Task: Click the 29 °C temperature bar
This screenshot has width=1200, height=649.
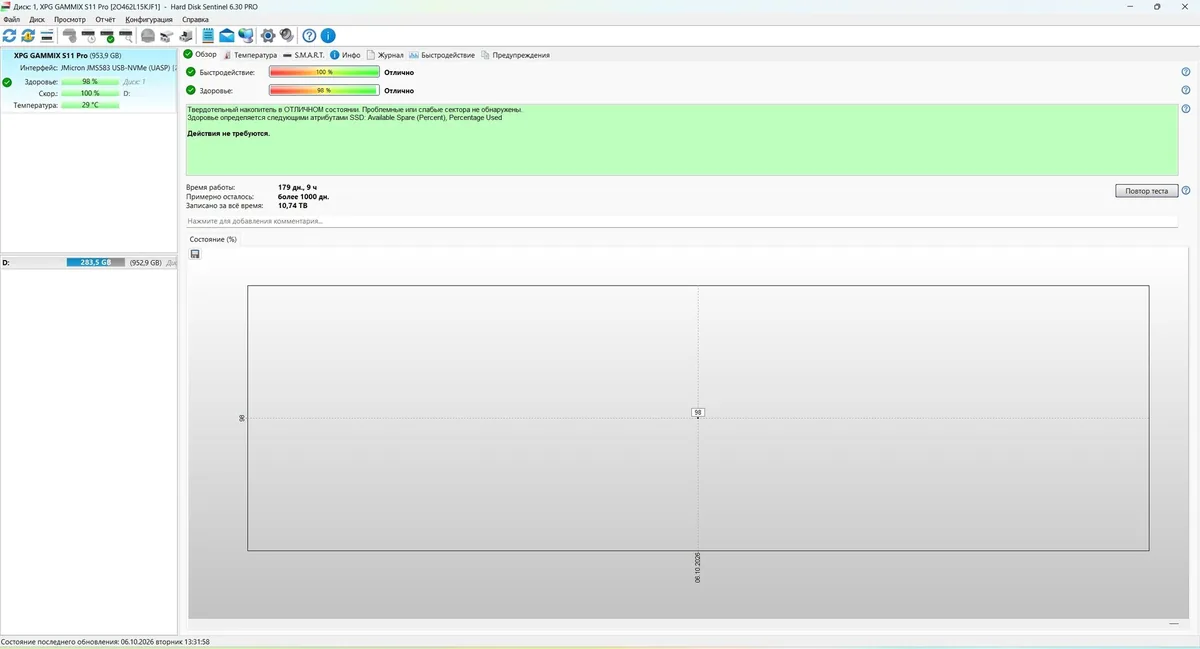Action: pos(90,104)
